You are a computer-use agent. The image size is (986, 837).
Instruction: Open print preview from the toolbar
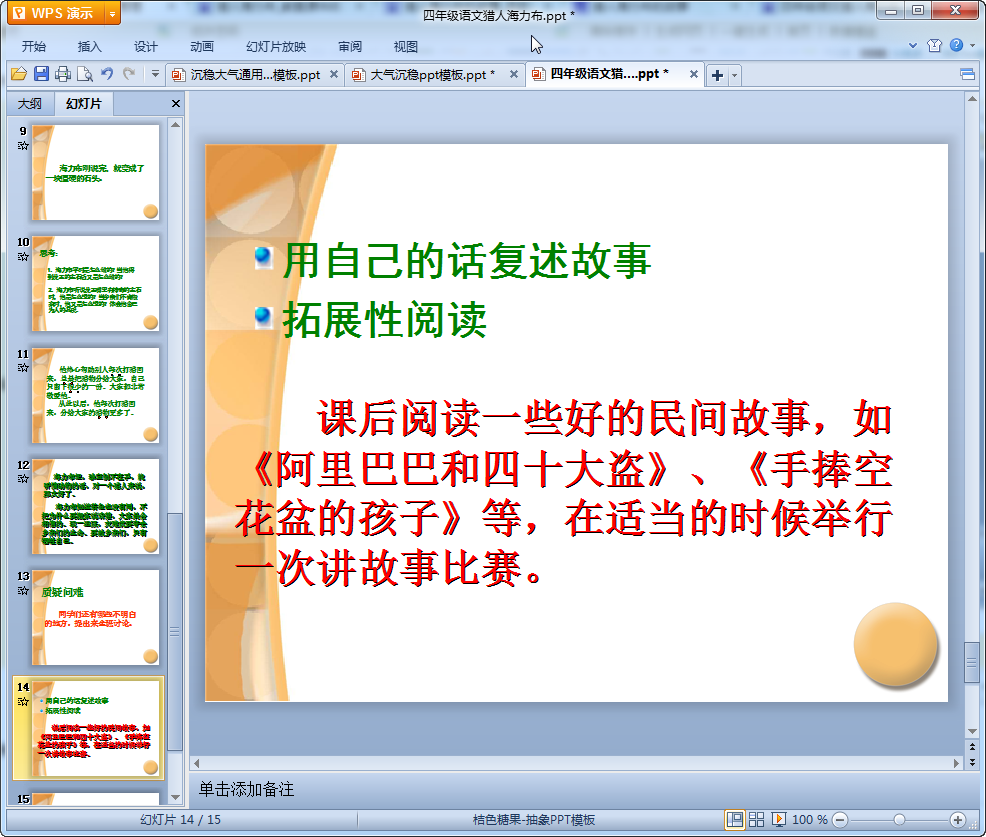point(85,74)
